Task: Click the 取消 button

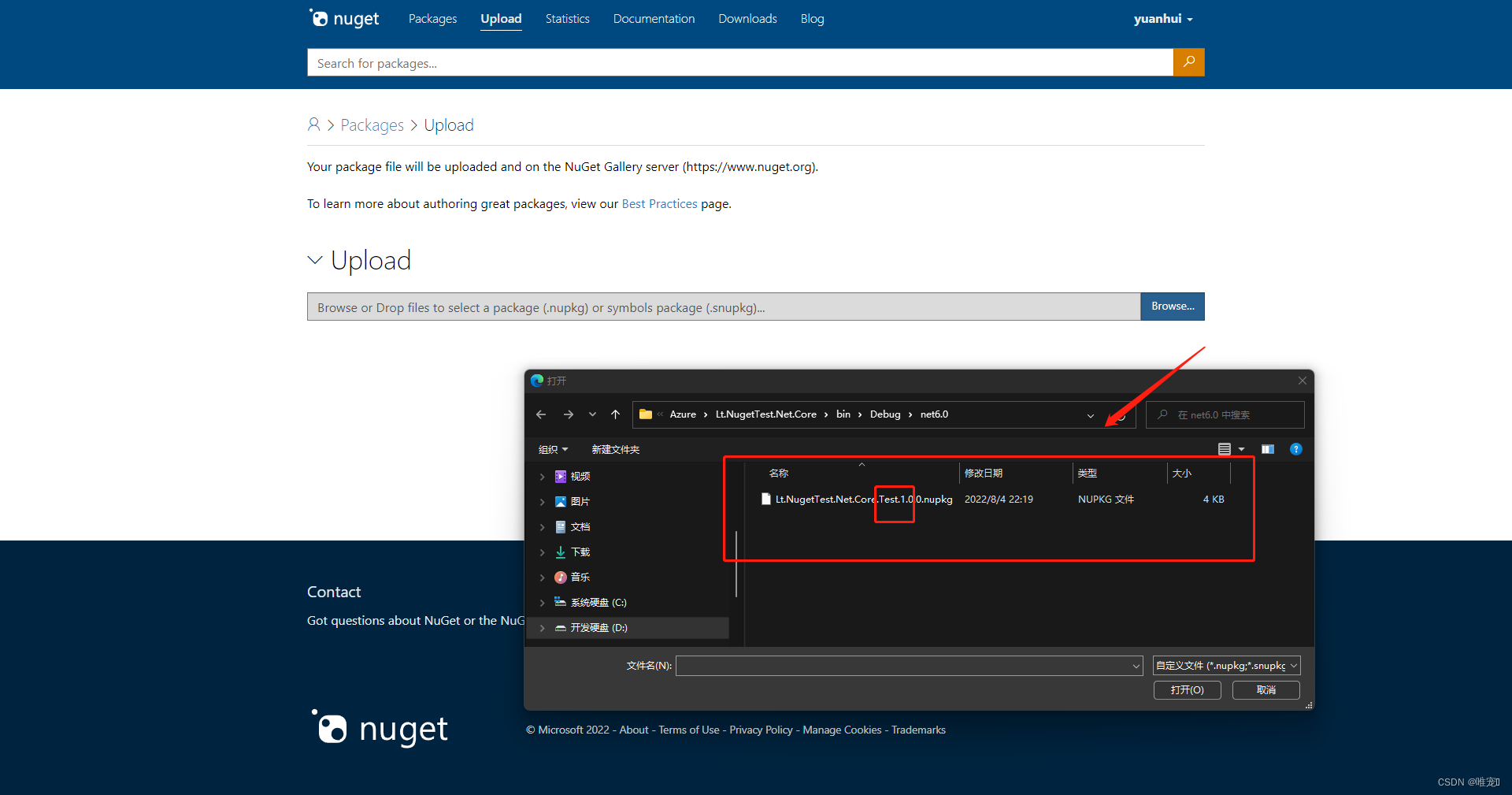Action: click(1266, 690)
